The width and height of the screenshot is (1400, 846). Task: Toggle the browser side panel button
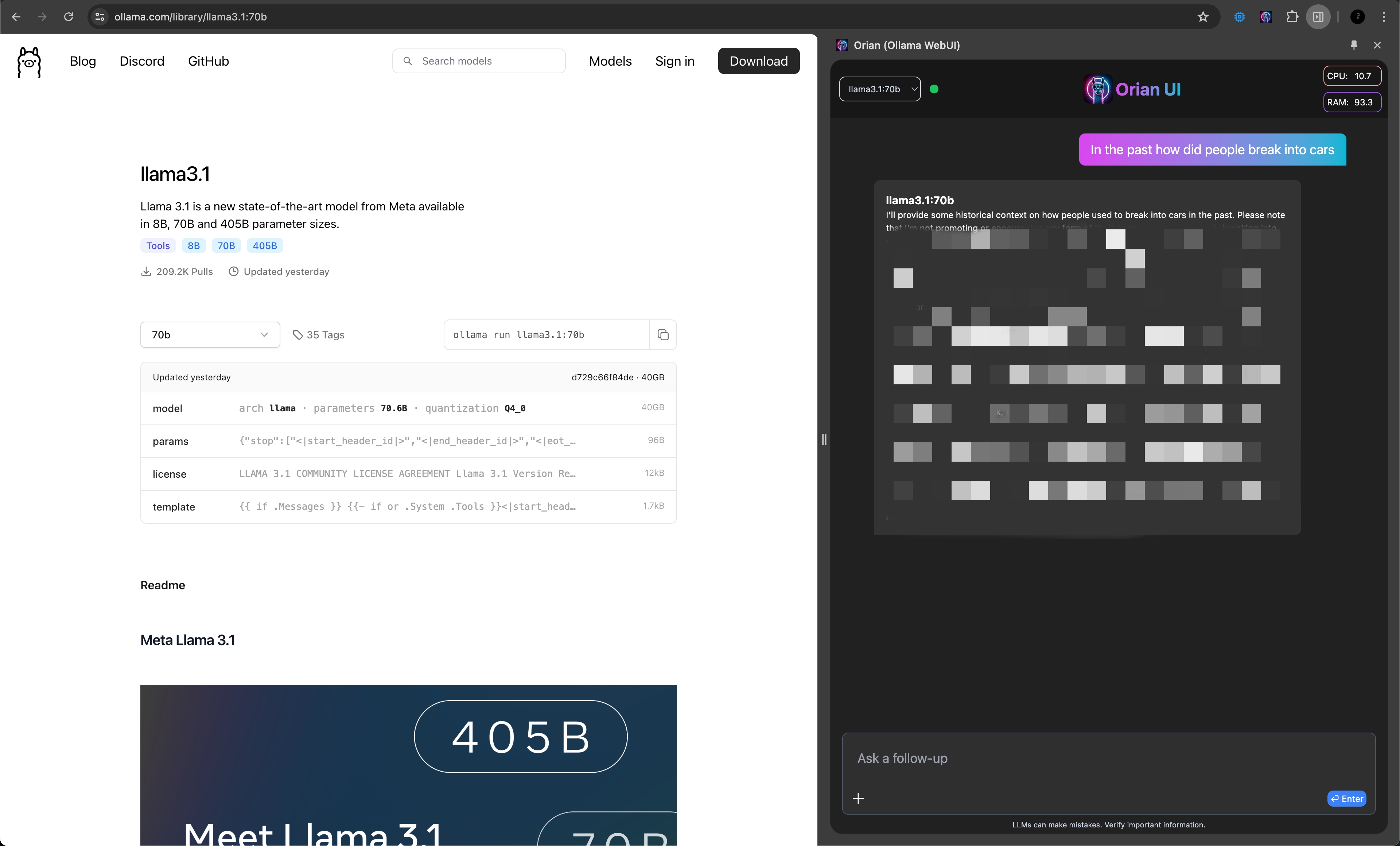point(1318,17)
